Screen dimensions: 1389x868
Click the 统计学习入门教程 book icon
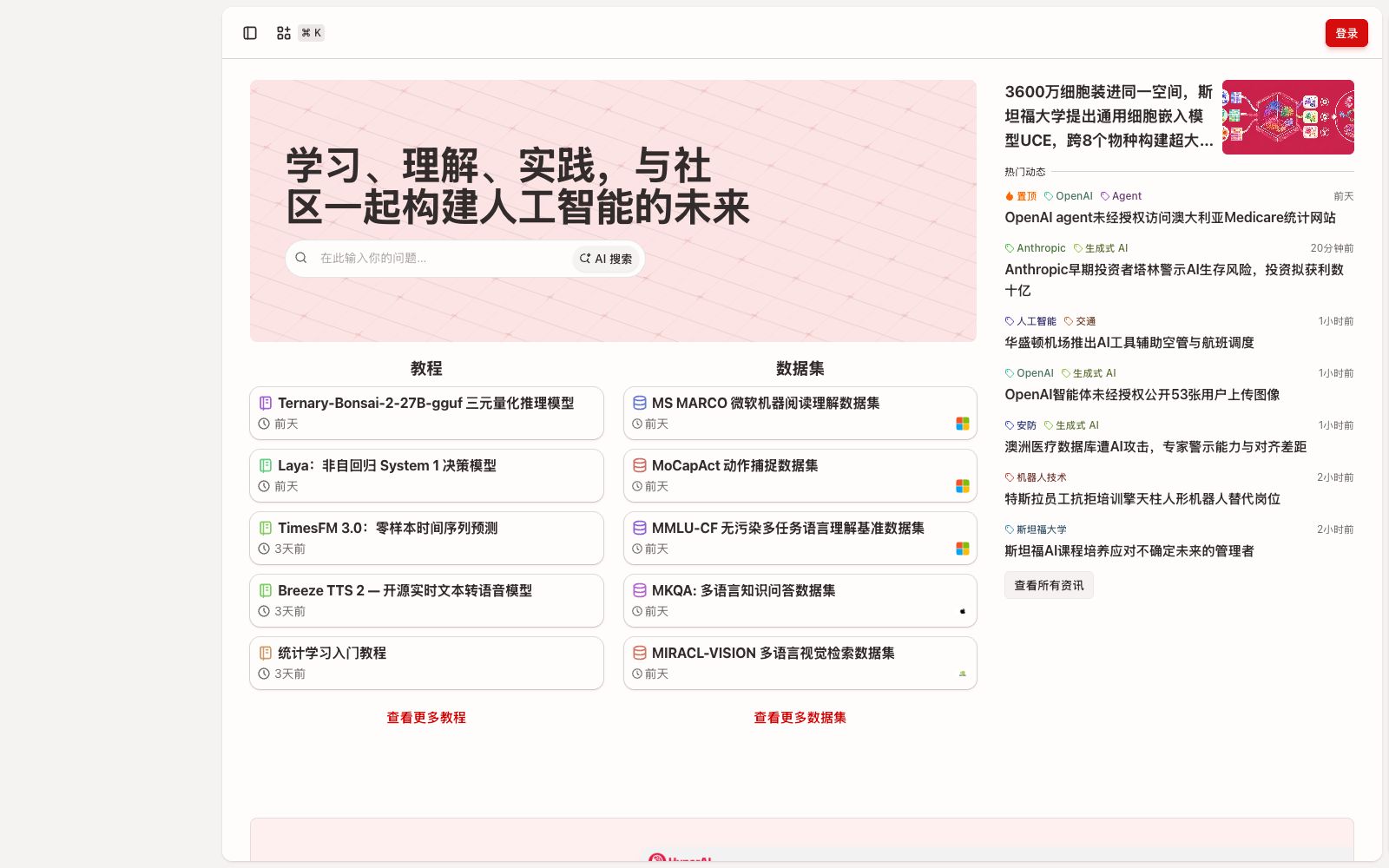coord(266,653)
